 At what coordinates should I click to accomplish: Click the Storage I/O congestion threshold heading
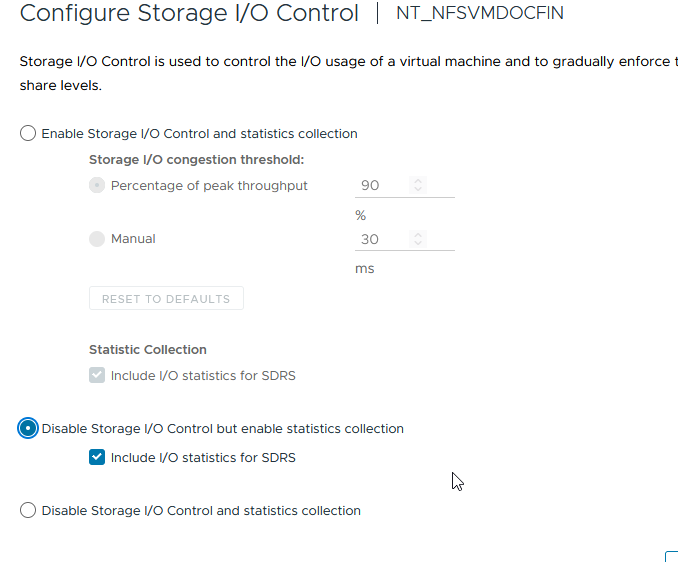[196, 159]
